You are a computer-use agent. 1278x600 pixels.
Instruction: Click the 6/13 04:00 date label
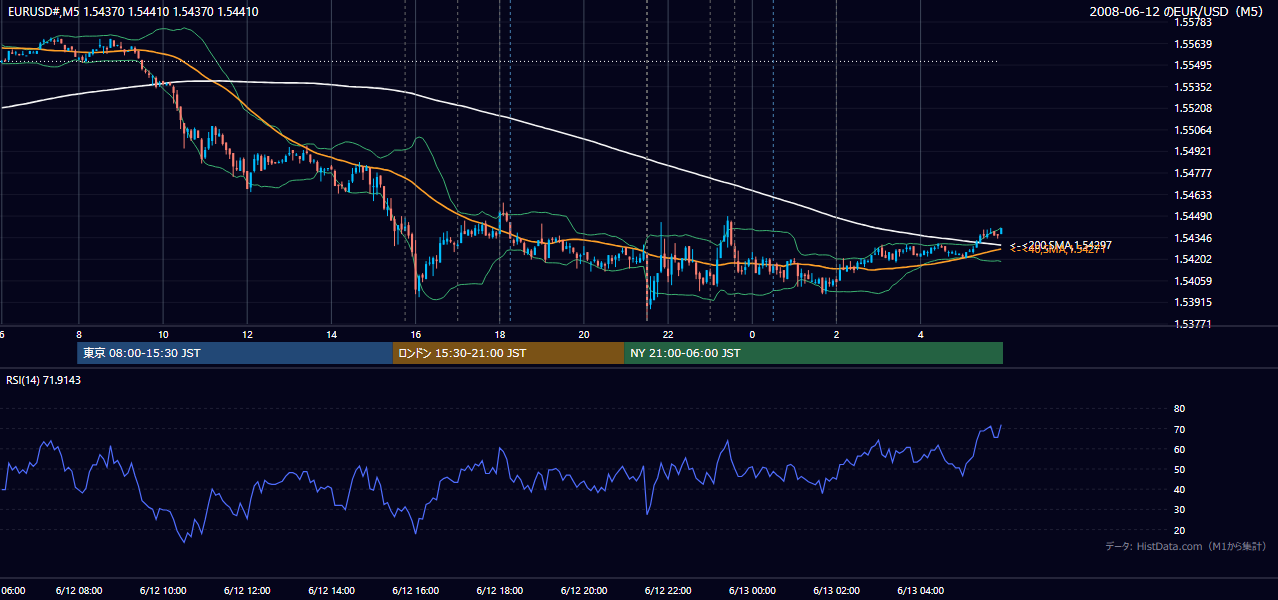921,591
